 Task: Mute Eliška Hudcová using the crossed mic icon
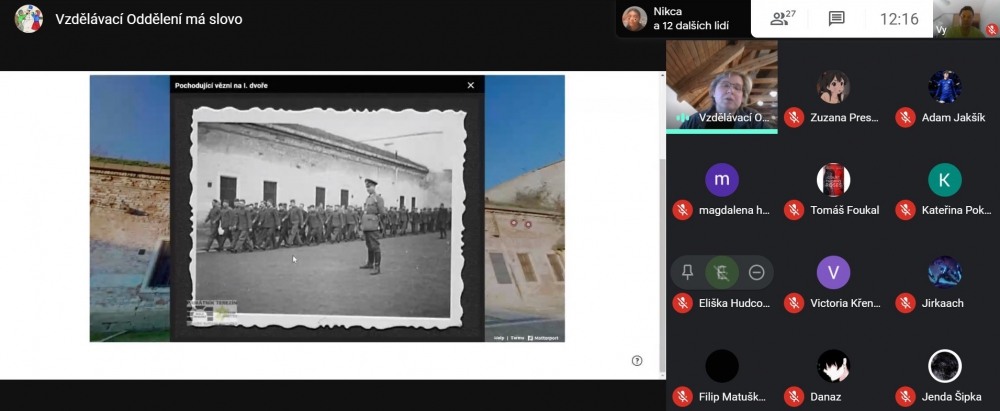pos(722,273)
